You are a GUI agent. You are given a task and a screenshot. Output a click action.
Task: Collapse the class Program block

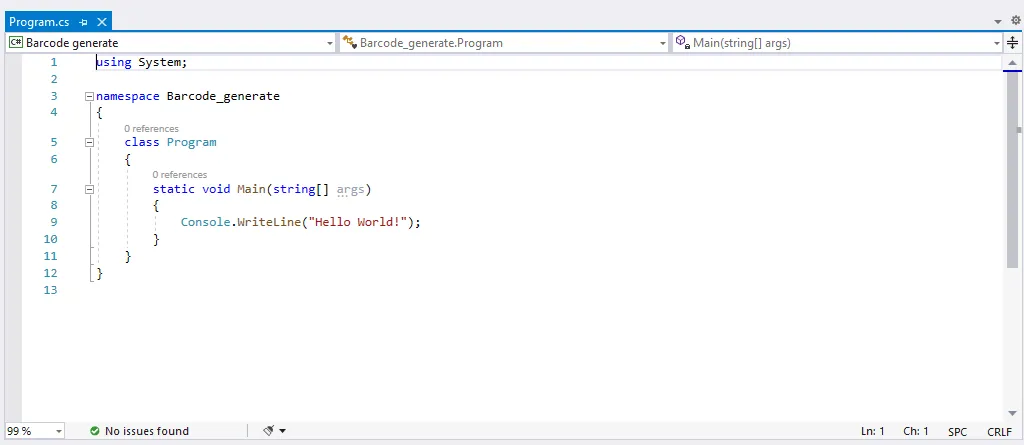tap(89, 142)
